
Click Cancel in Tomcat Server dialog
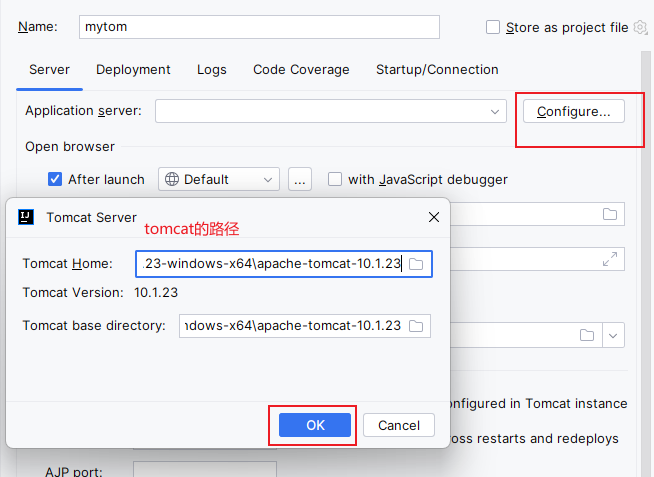click(x=399, y=425)
